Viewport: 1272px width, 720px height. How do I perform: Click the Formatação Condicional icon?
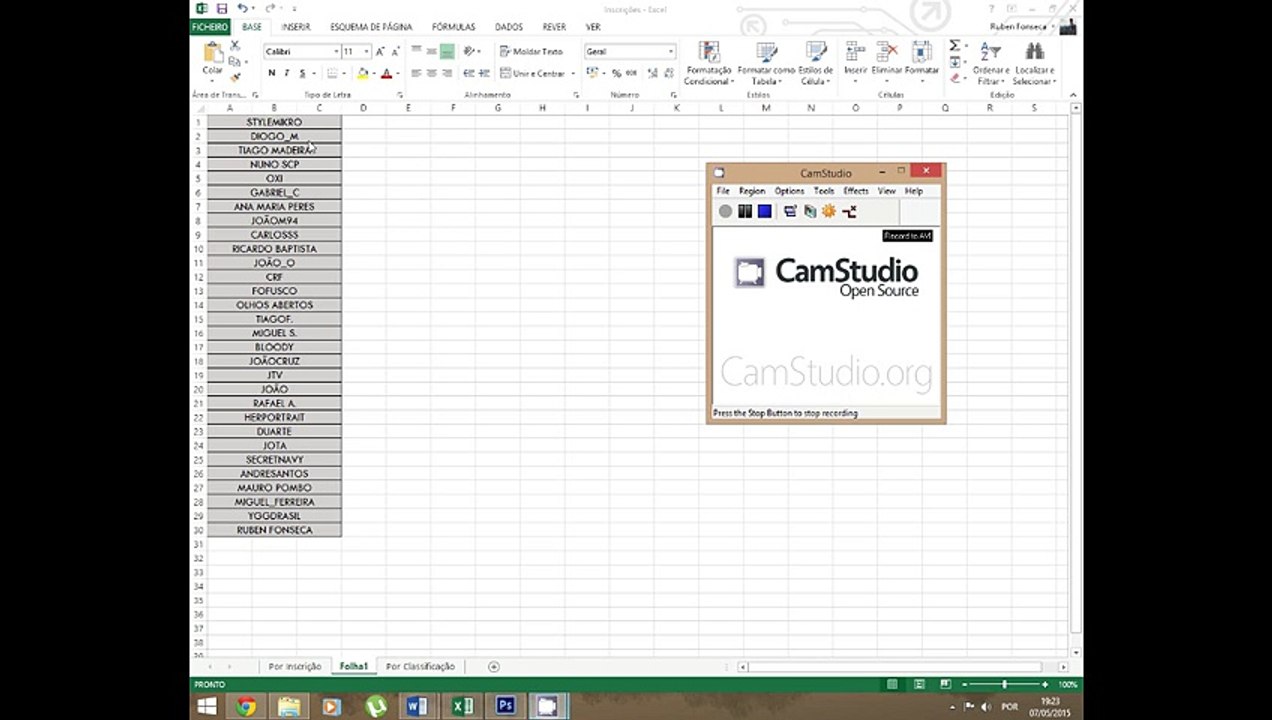coord(709,53)
